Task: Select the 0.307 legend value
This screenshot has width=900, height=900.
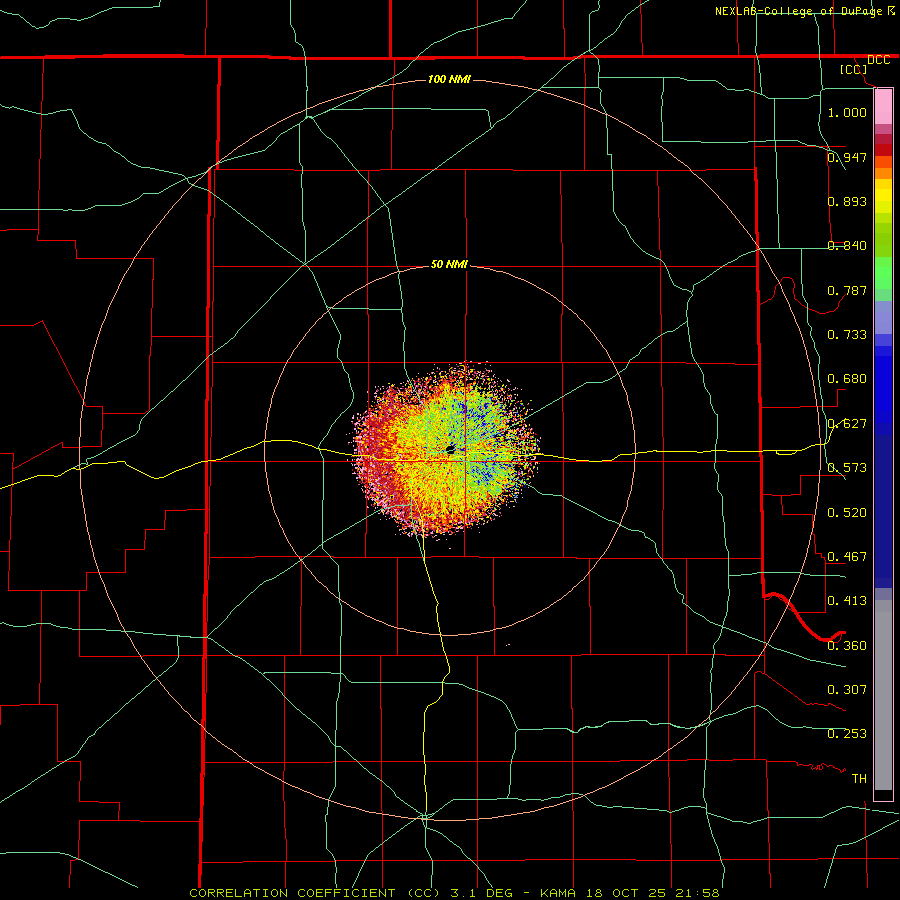Action: pos(847,689)
